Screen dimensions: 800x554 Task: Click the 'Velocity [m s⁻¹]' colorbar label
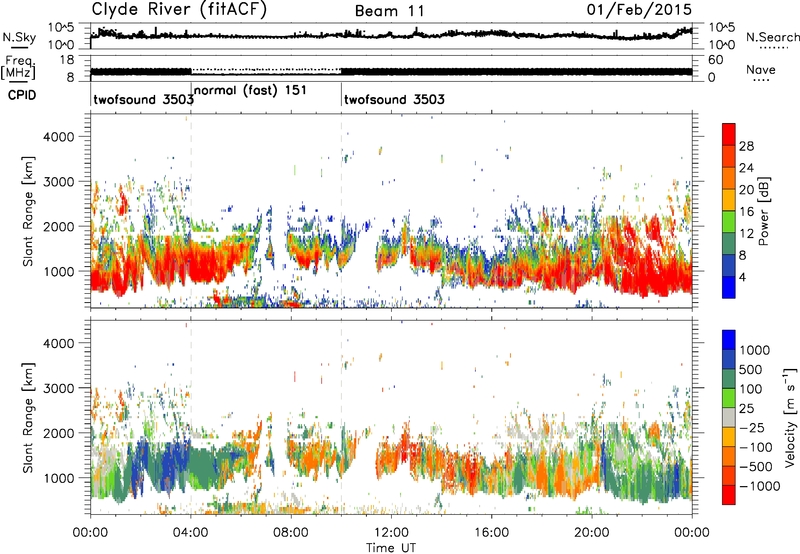(x=789, y=417)
